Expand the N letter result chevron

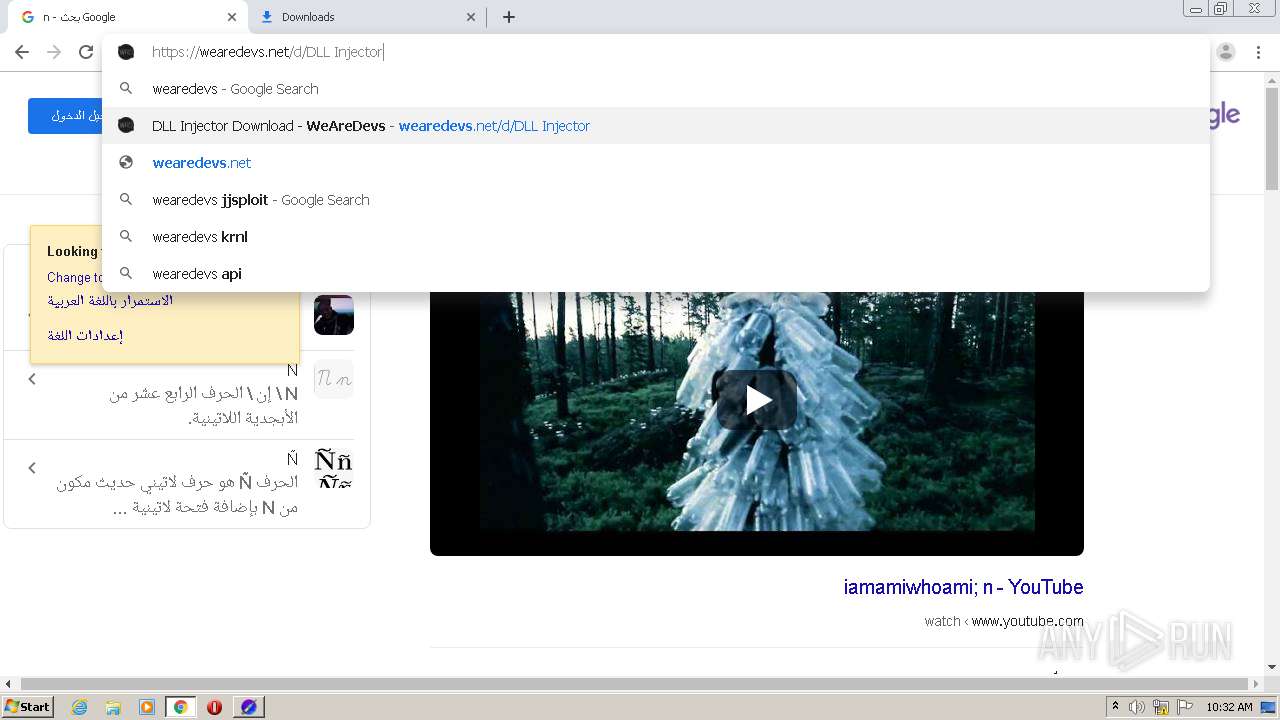(x=32, y=379)
